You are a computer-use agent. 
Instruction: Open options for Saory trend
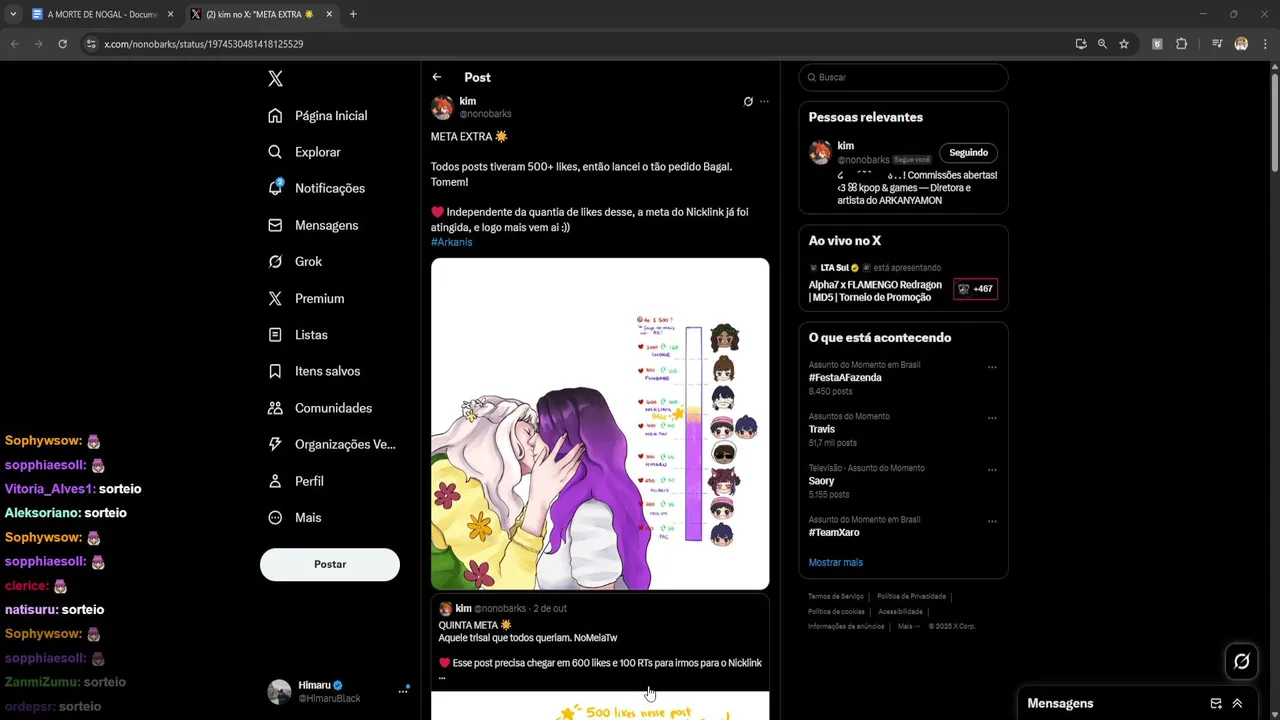[992, 470]
